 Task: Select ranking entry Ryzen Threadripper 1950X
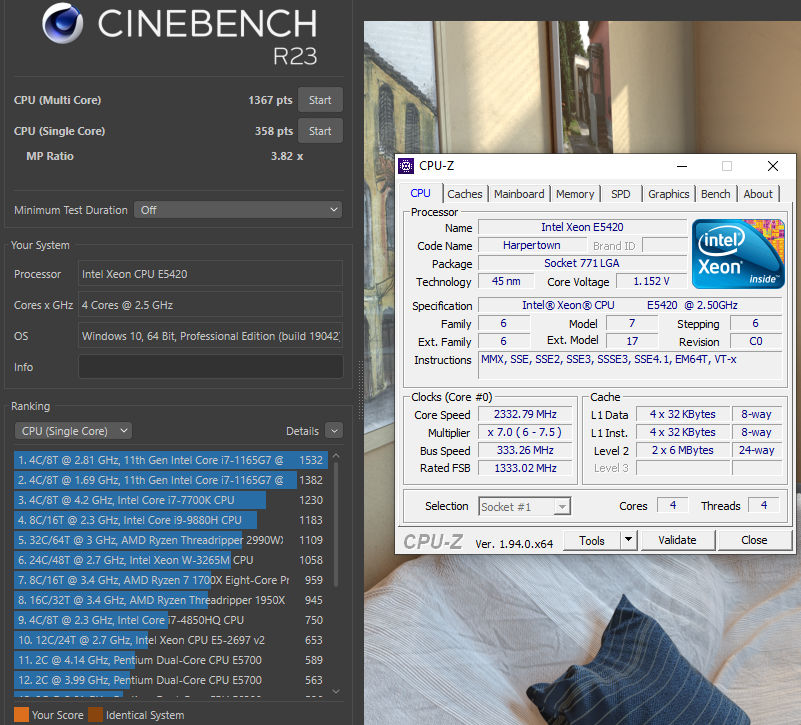tap(171, 600)
